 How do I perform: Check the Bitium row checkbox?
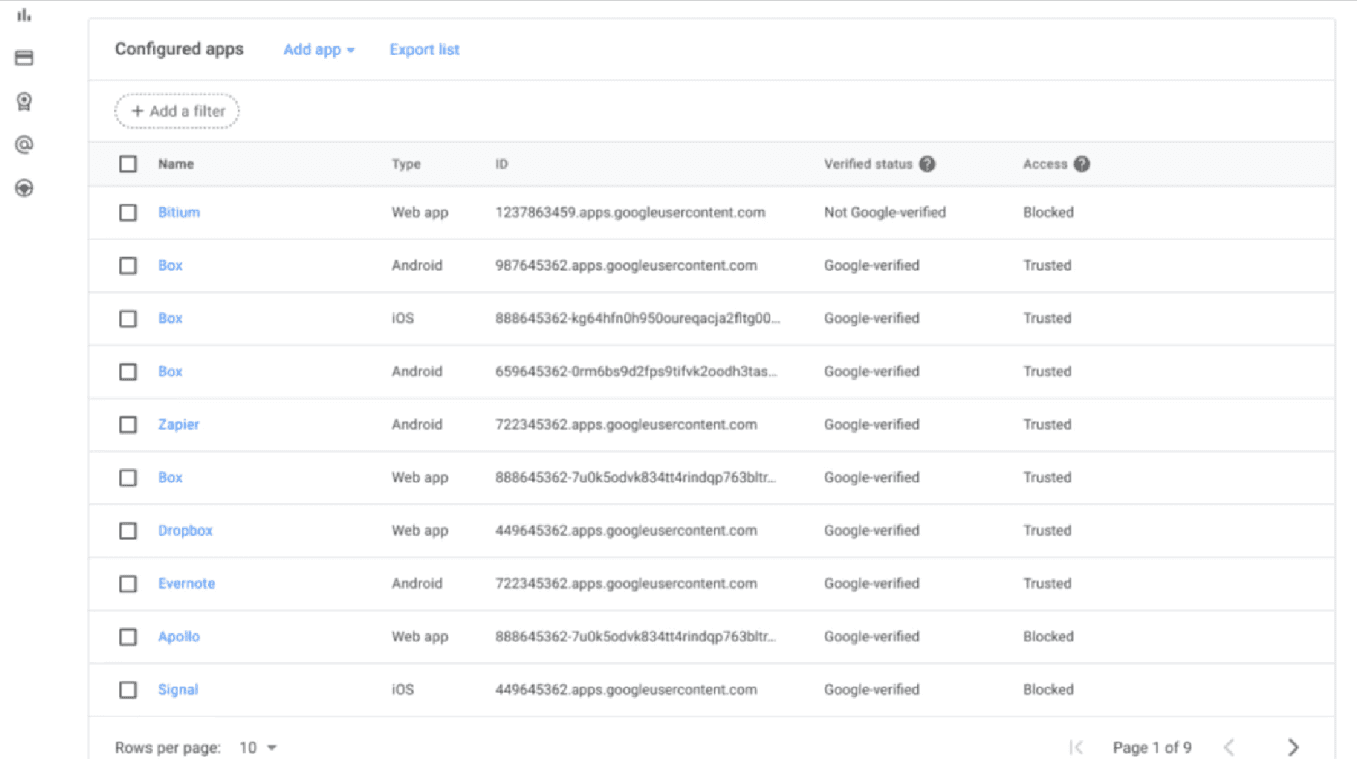click(x=128, y=212)
